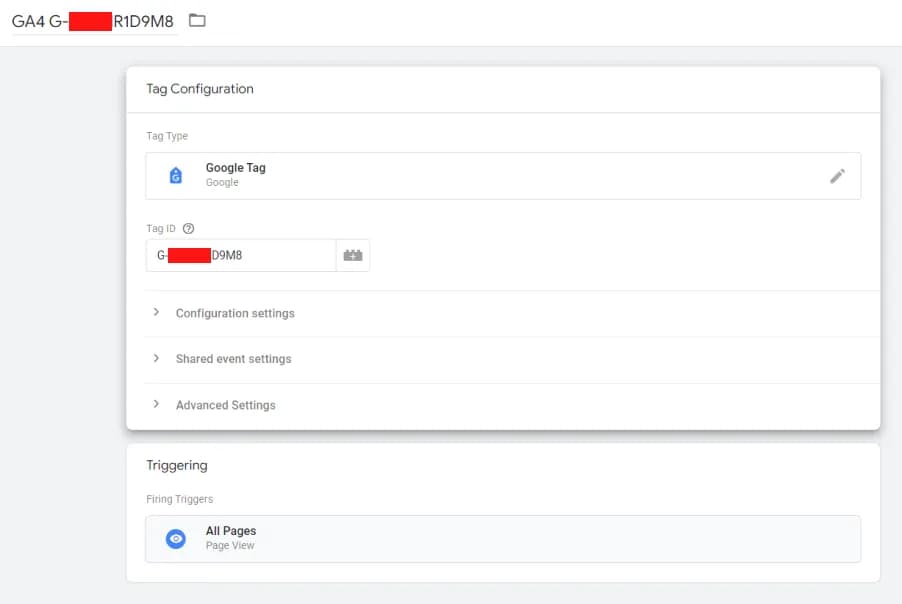Select the blue Google Tag icon
This screenshot has width=902, height=604.
point(176,175)
